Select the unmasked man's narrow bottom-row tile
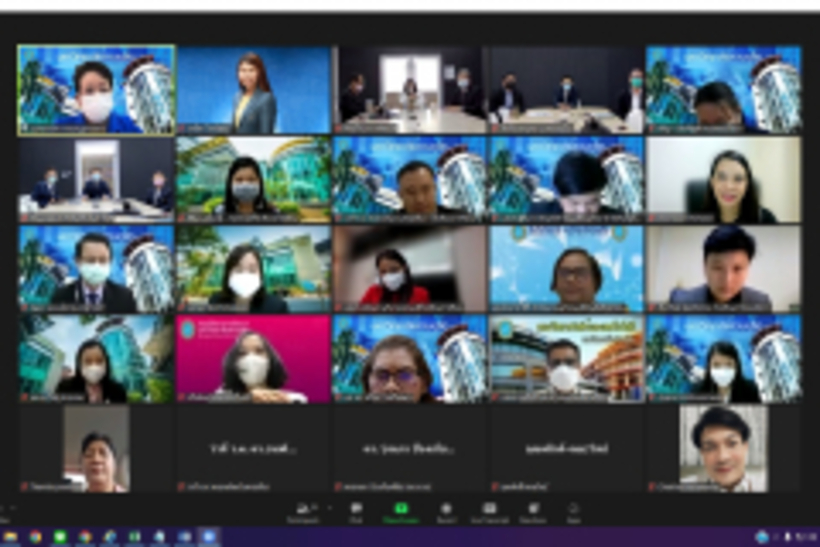 coord(723,449)
